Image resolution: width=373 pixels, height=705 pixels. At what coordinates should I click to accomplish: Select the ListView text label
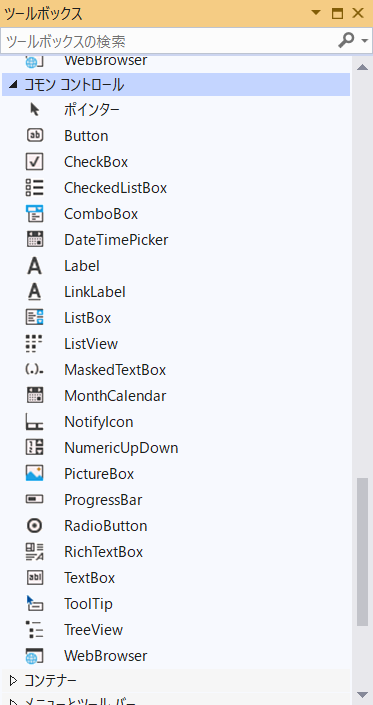pos(91,344)
